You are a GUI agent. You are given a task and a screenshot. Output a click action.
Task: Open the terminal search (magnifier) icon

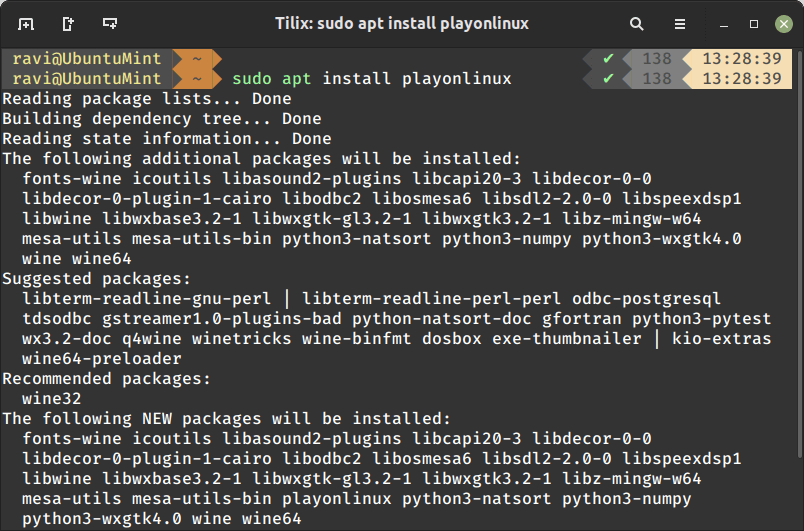(636, 24)
